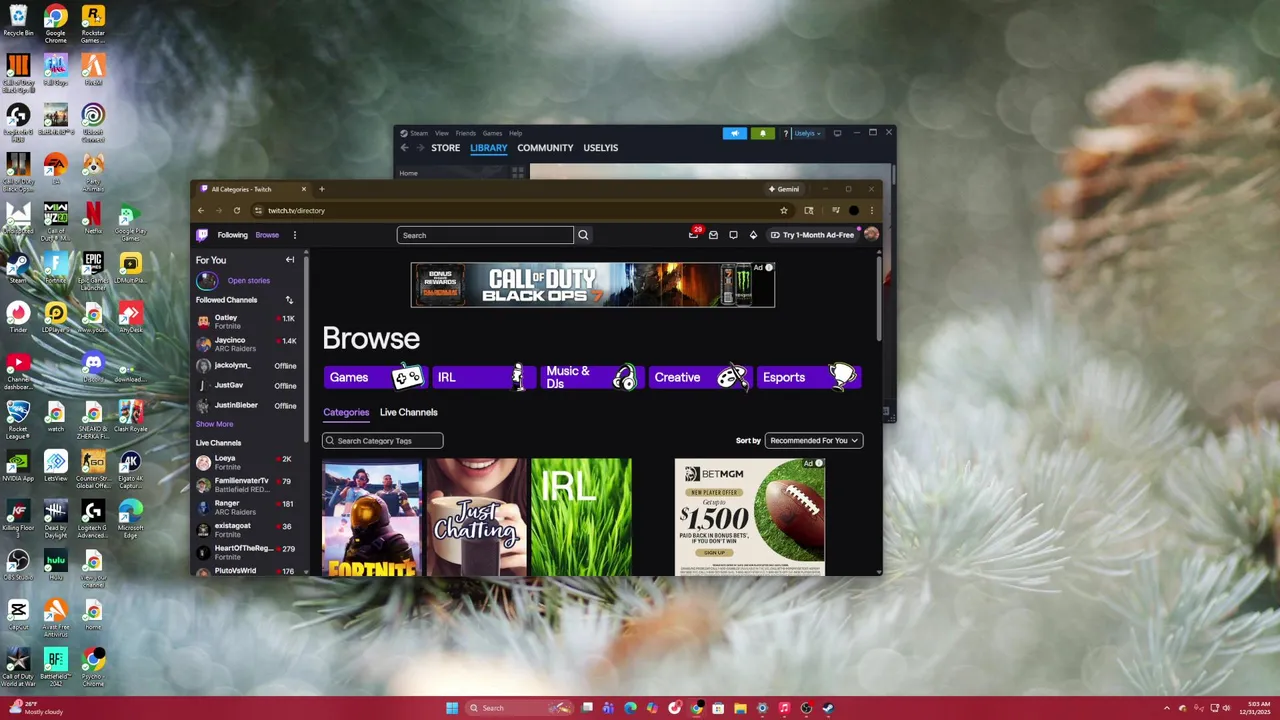
Task: Bookmark this page with the star icon
Action: pyautogui.click(x=784, y=210)
